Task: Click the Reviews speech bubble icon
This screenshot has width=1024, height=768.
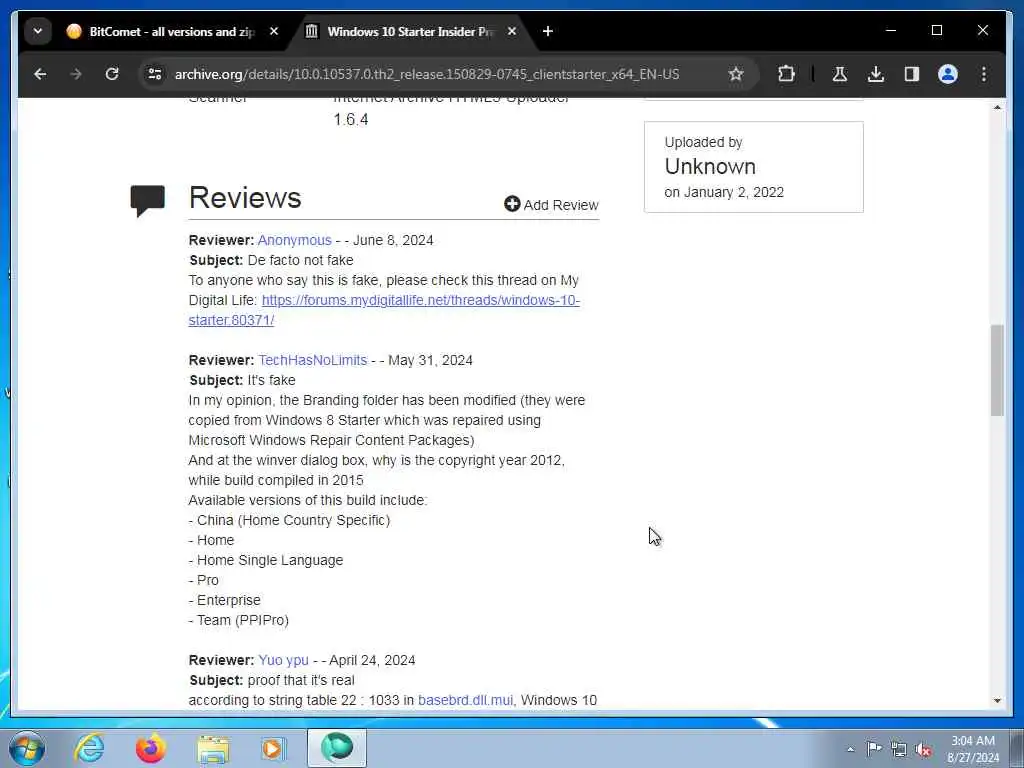Action: [148, 200]
